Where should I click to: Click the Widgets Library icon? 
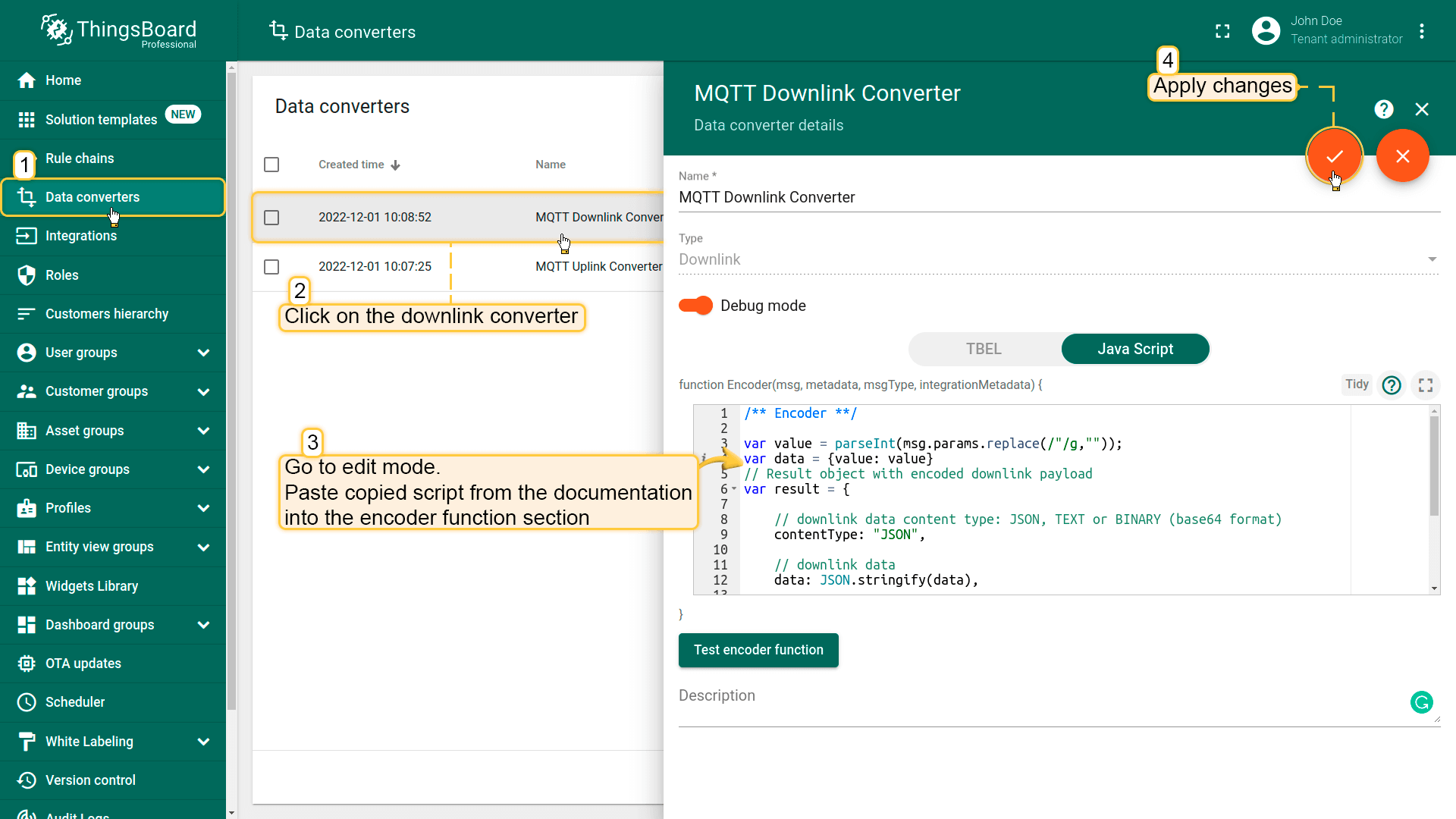click(27, 586)
